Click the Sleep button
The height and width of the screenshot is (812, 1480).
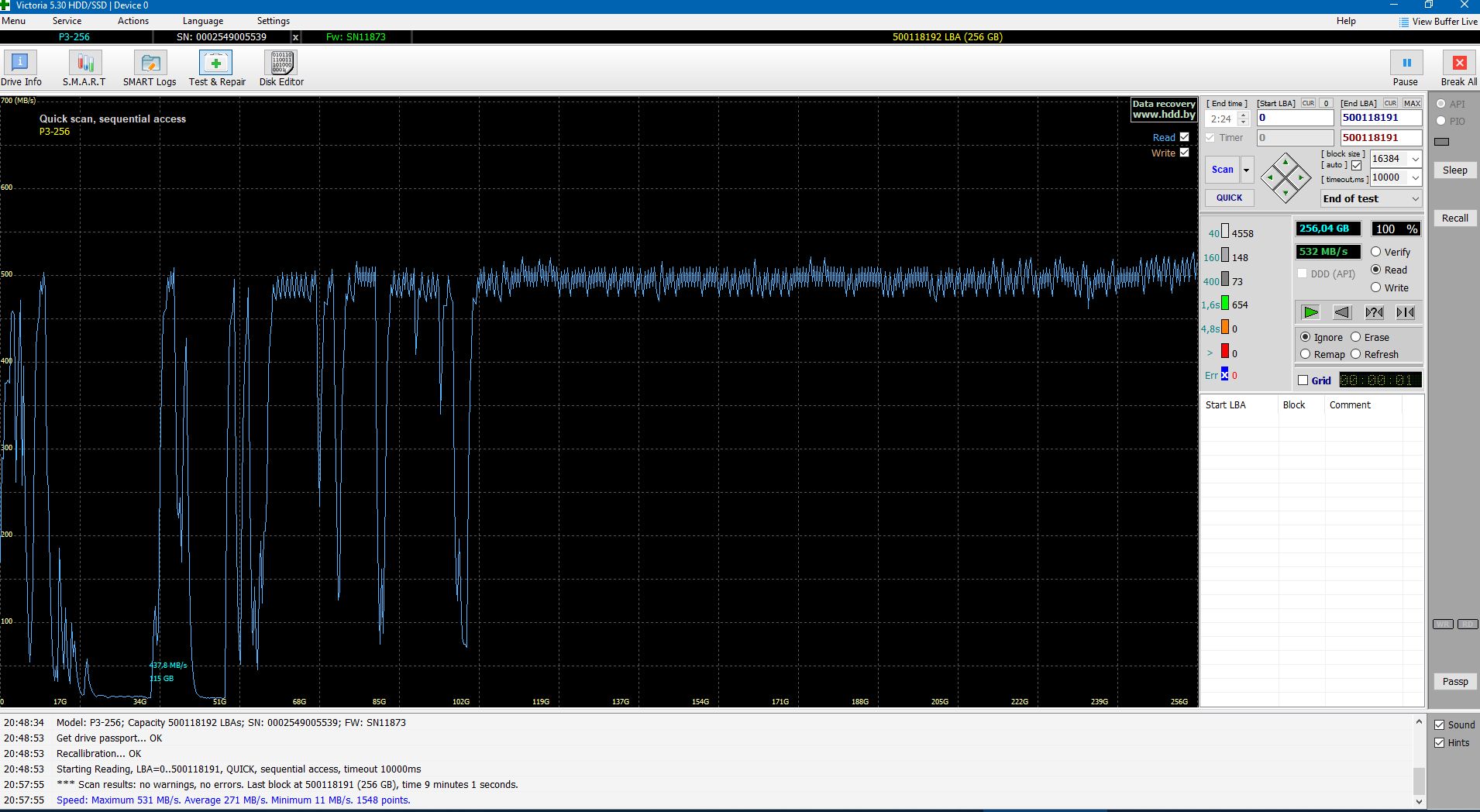1454,170
